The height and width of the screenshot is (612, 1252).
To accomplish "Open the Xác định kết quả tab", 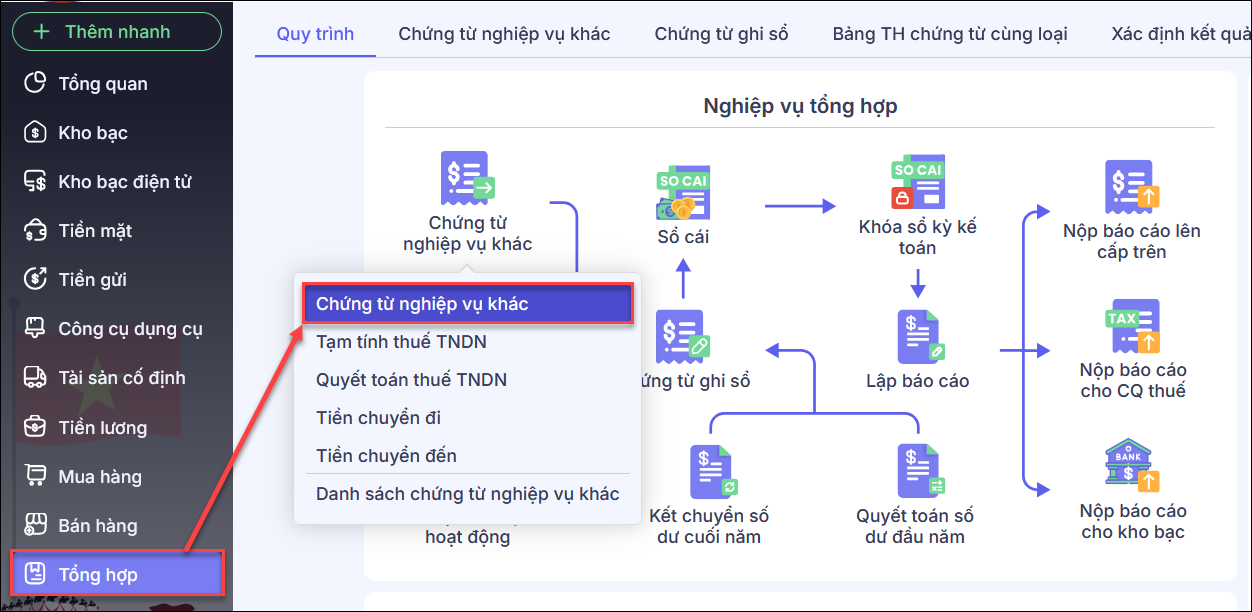I will [x=1181, y=34].
